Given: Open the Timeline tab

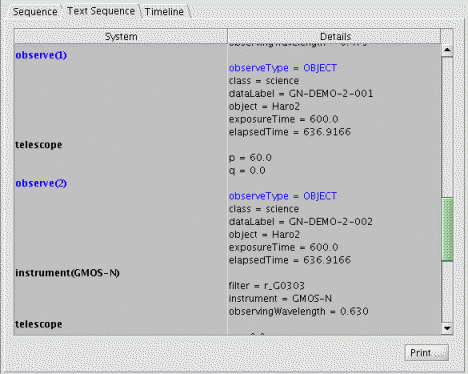Looking at the screenshot, I should coord(164,12).
